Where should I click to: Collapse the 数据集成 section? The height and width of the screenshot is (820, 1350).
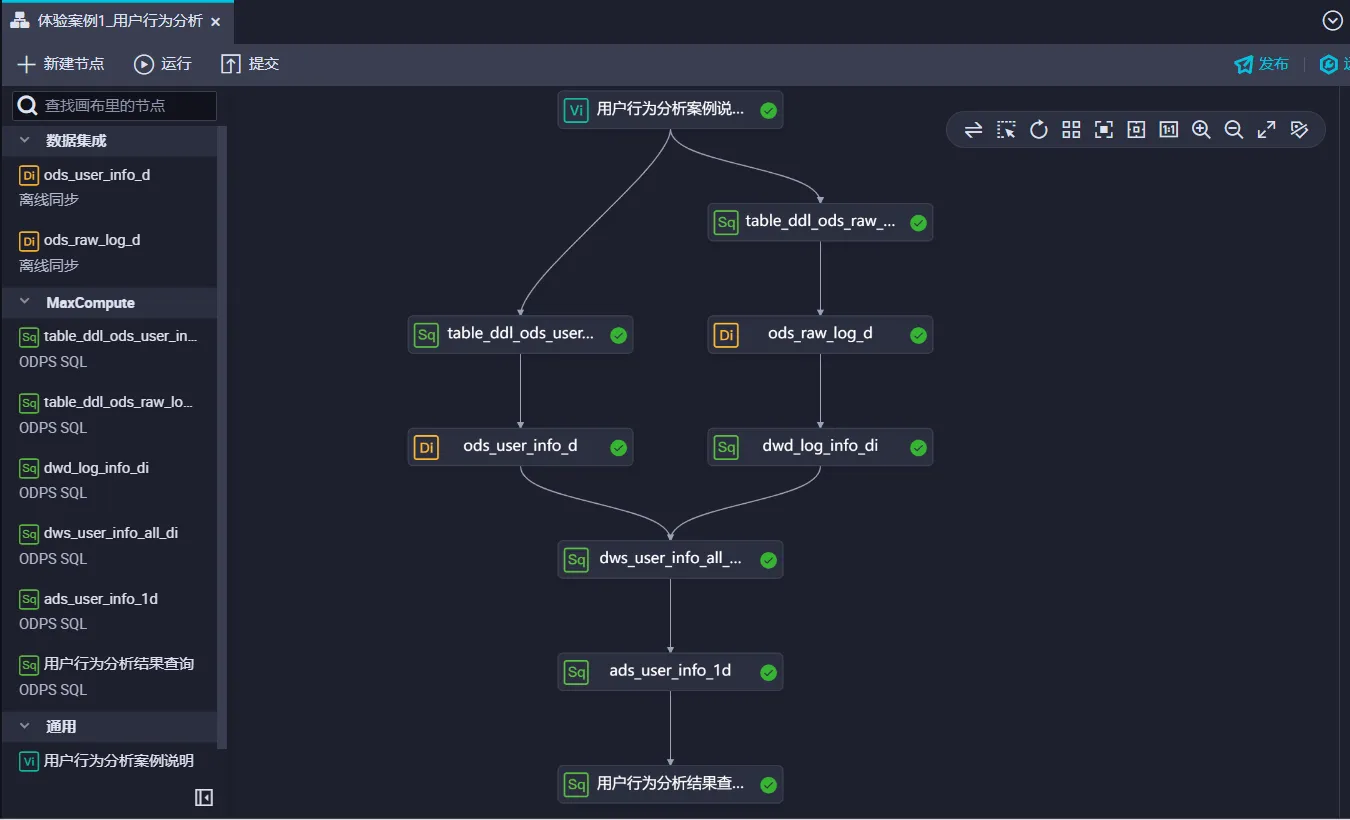25,141
